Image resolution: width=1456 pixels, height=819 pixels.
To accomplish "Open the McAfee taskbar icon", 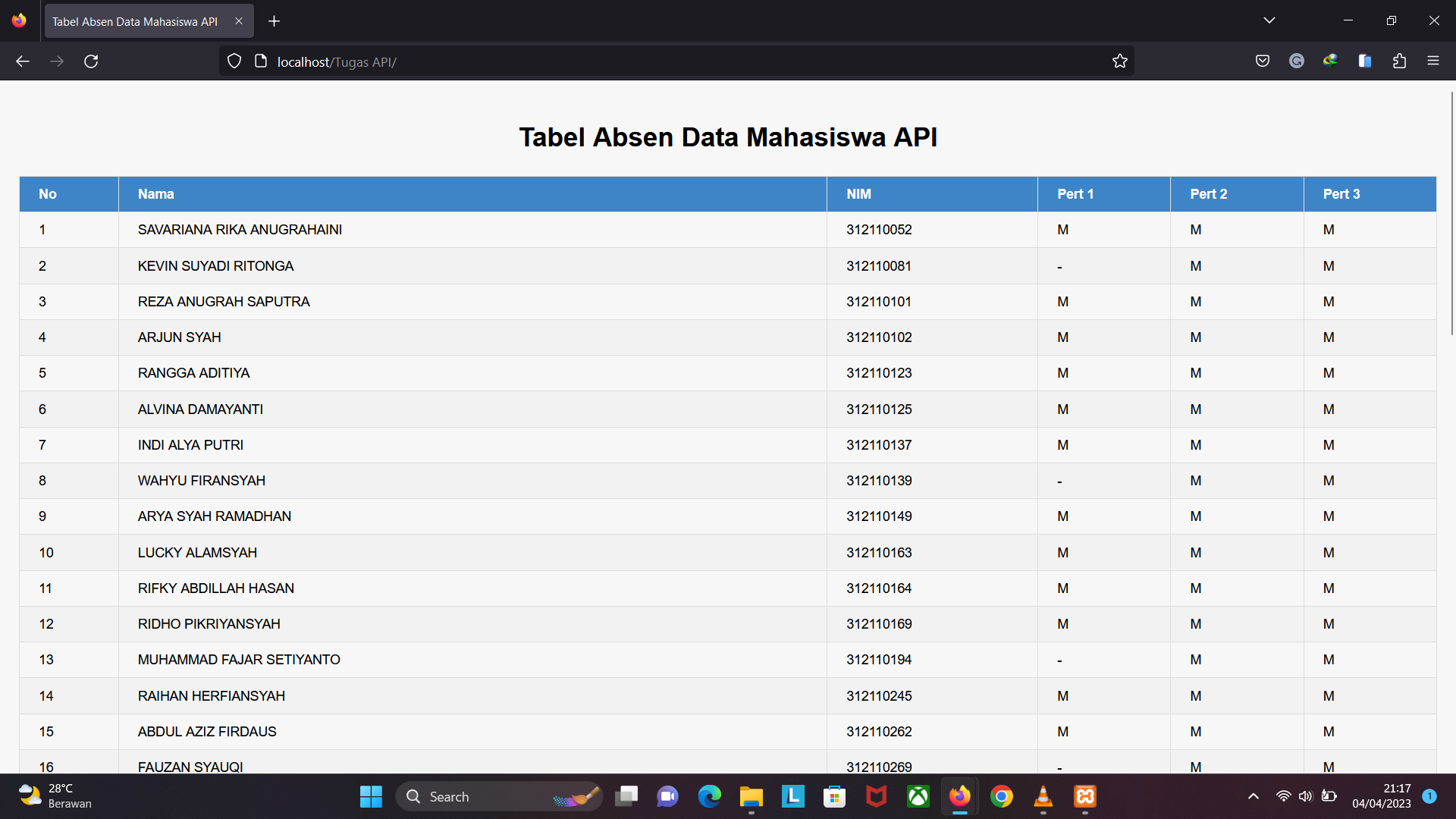I will (x=876, y=796).
